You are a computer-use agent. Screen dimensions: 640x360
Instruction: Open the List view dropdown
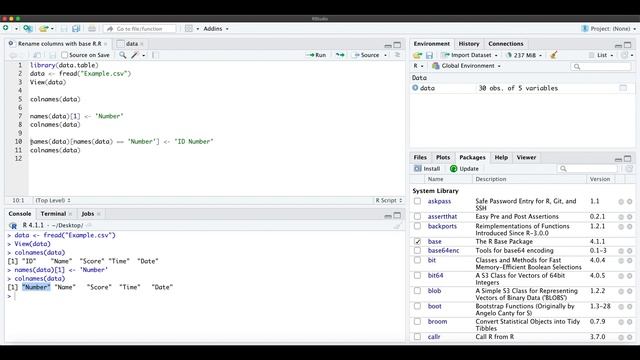(601, 55)
